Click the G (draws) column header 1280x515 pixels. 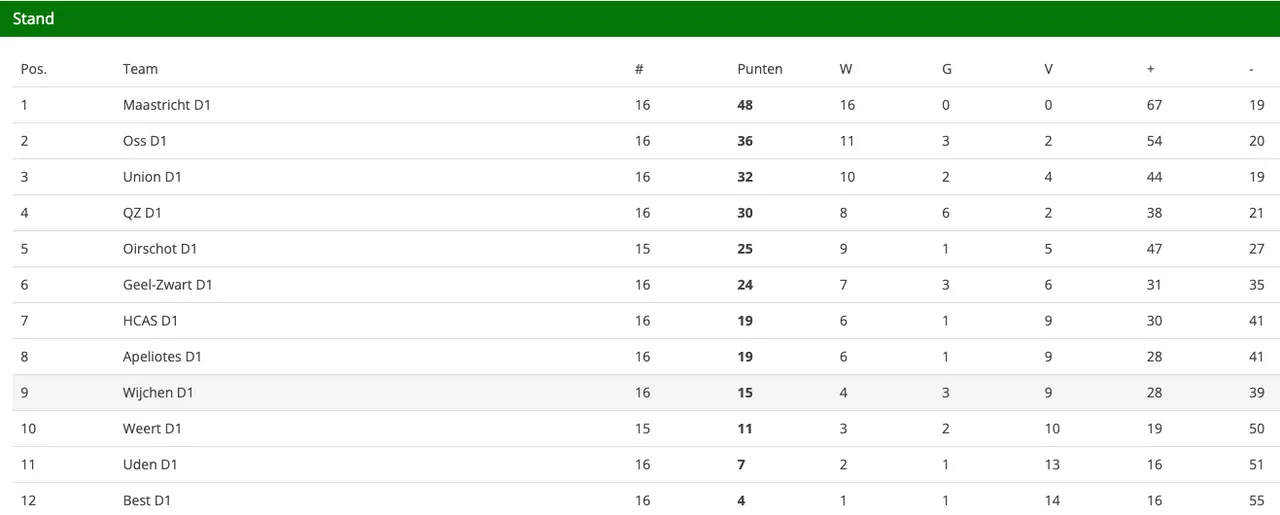[947, 69]
